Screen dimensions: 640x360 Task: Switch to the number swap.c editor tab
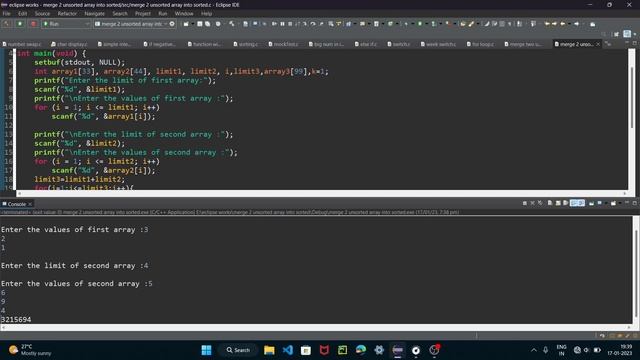point(22,44)
